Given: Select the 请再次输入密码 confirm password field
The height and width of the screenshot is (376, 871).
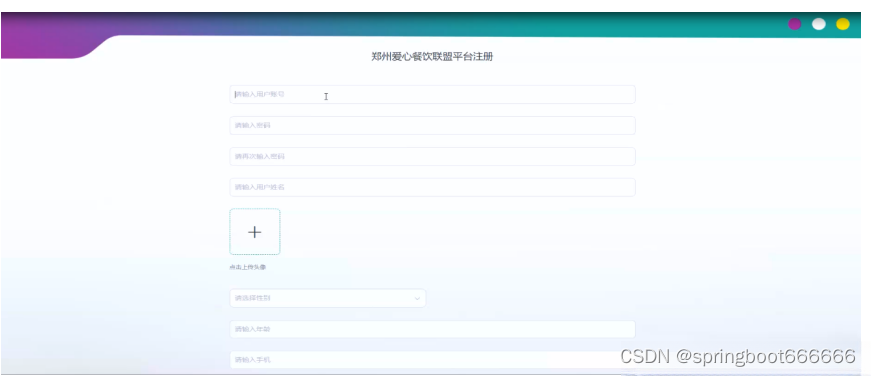Looking at the screenshot, I should tap(432, 157).
